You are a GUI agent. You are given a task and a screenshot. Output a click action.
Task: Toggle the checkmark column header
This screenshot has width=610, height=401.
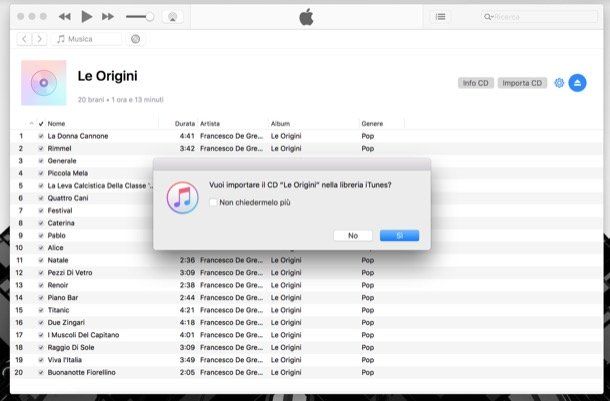click(41, 124)
